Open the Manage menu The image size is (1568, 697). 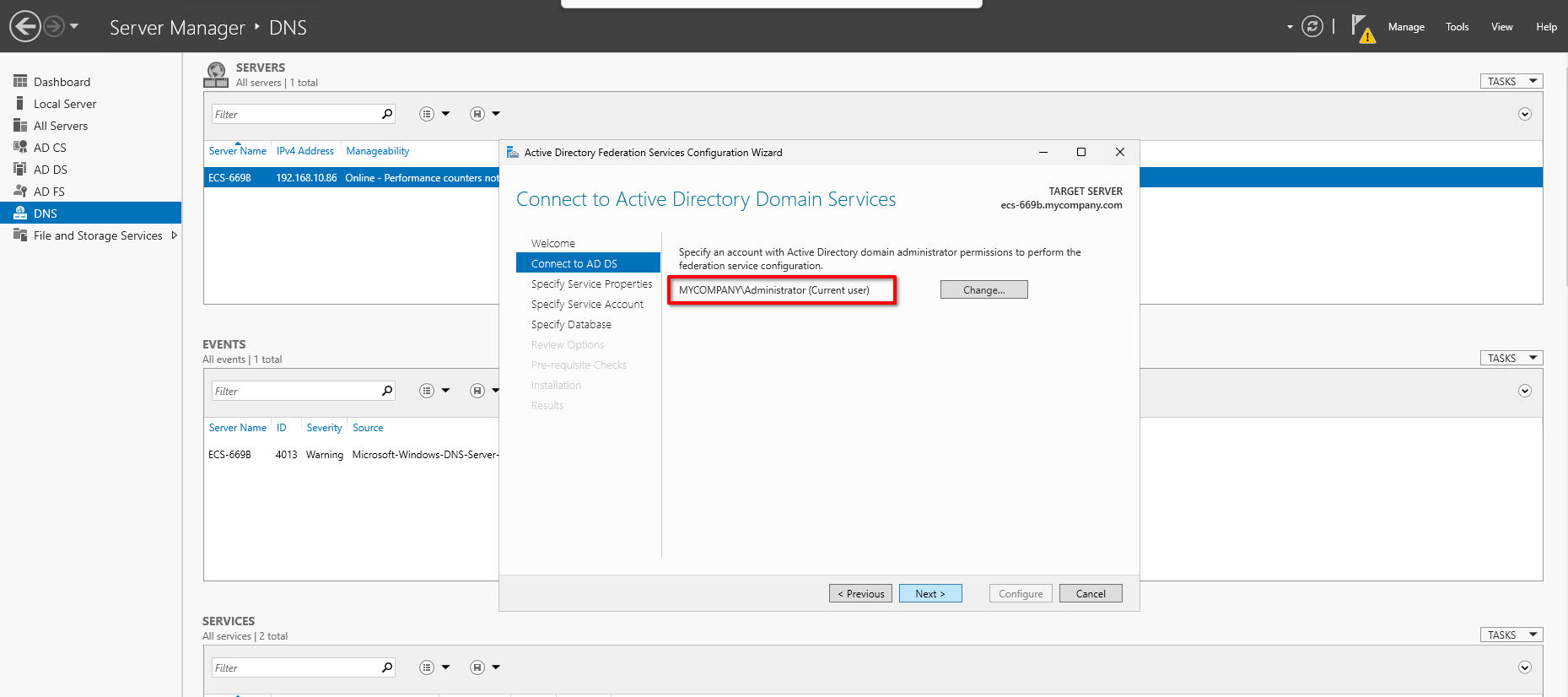click(1406, 27)
